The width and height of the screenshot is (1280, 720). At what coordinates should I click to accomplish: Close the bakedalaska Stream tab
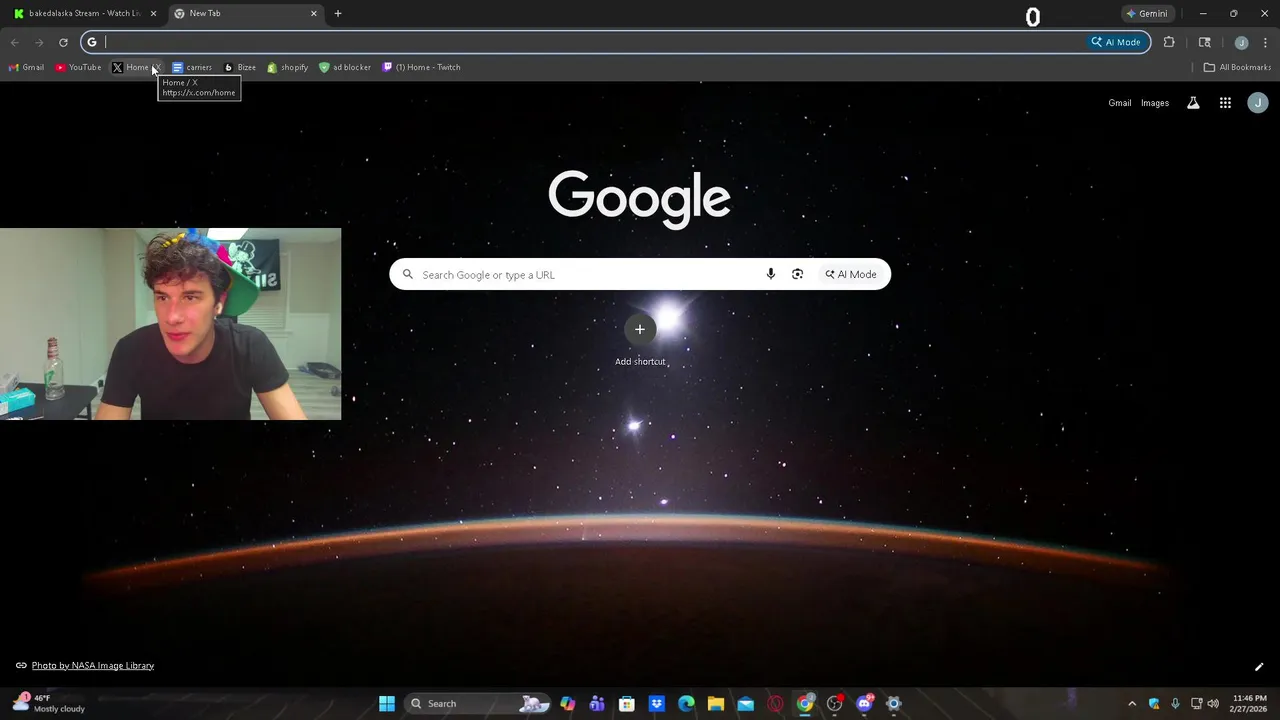pyautogui.click(x=153, y=13)
